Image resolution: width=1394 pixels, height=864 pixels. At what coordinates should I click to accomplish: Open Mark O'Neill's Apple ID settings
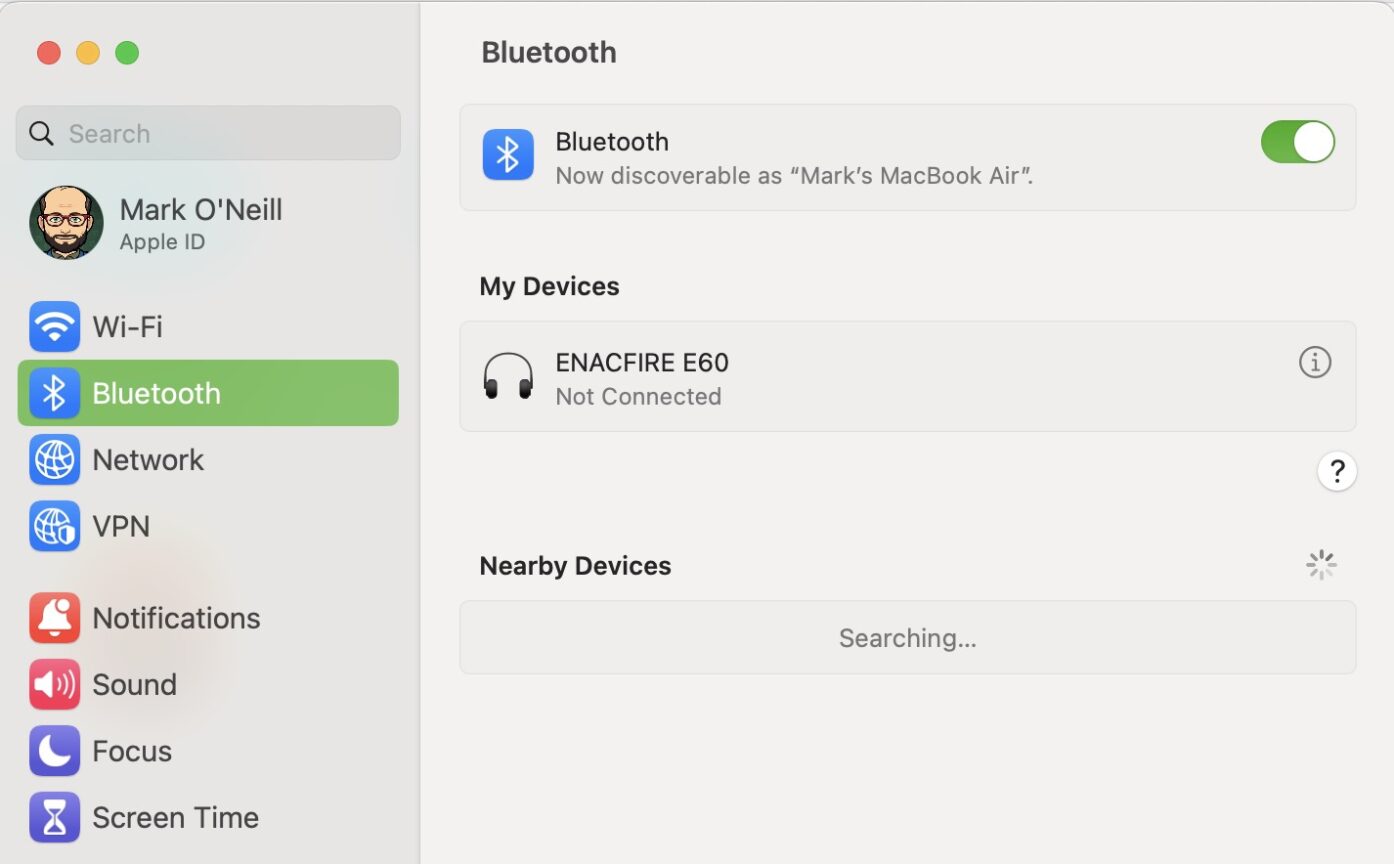coord(200,222)
